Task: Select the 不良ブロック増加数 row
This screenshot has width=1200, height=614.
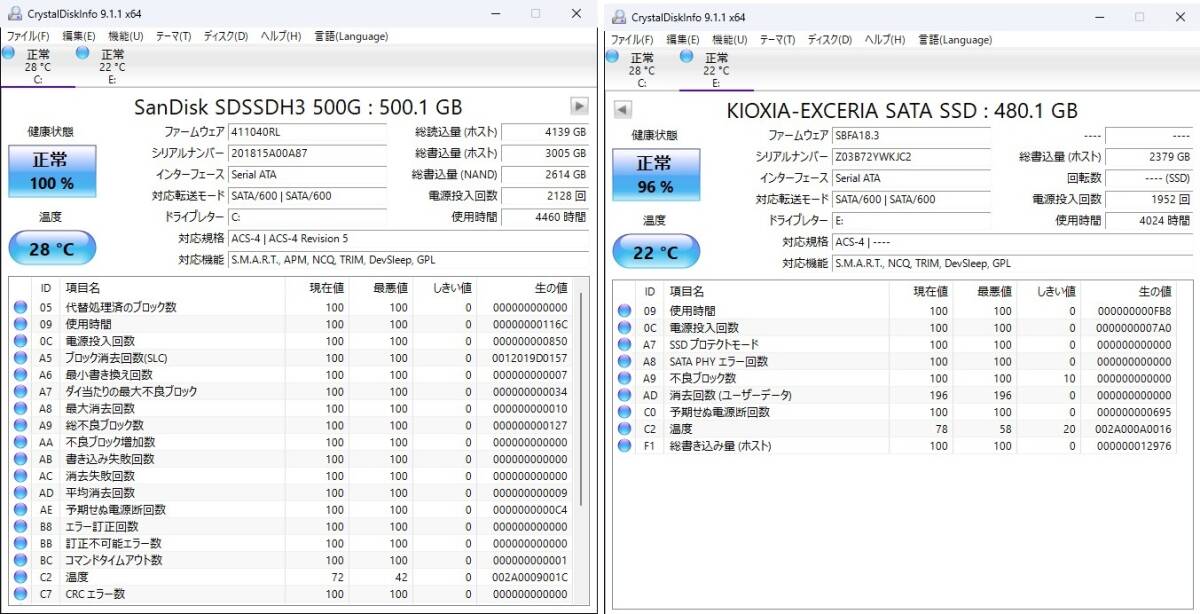Action: coord(292,442)
